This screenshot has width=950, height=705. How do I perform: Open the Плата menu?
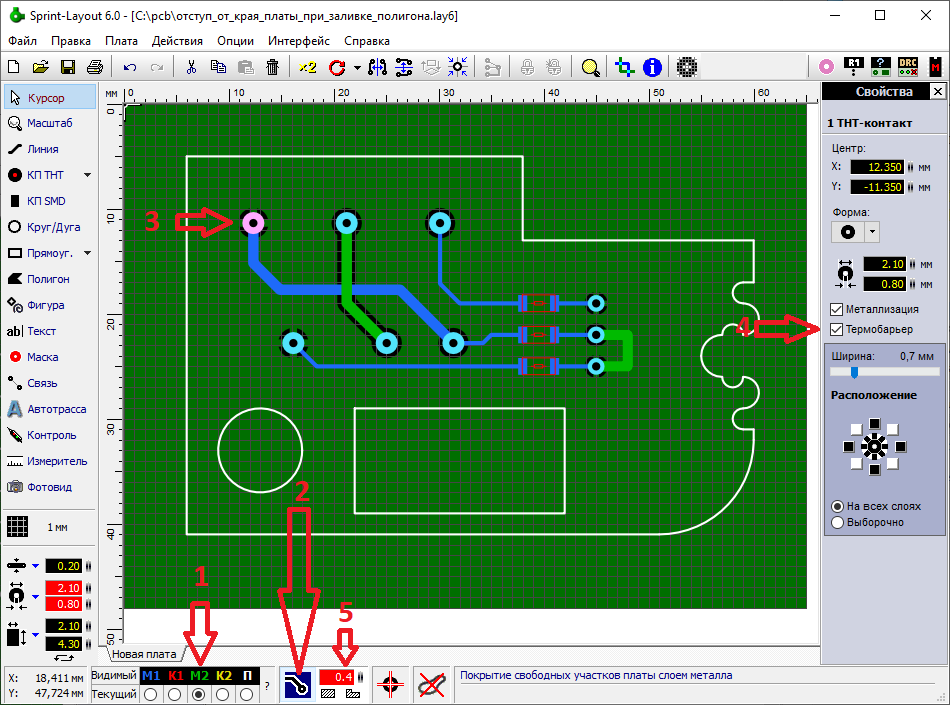point(121,41)
